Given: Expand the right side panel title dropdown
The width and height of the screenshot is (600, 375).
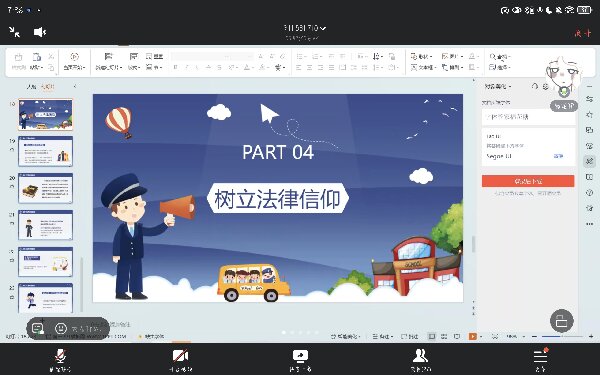Looking at the screenshot, I should (x=498, y=86).
